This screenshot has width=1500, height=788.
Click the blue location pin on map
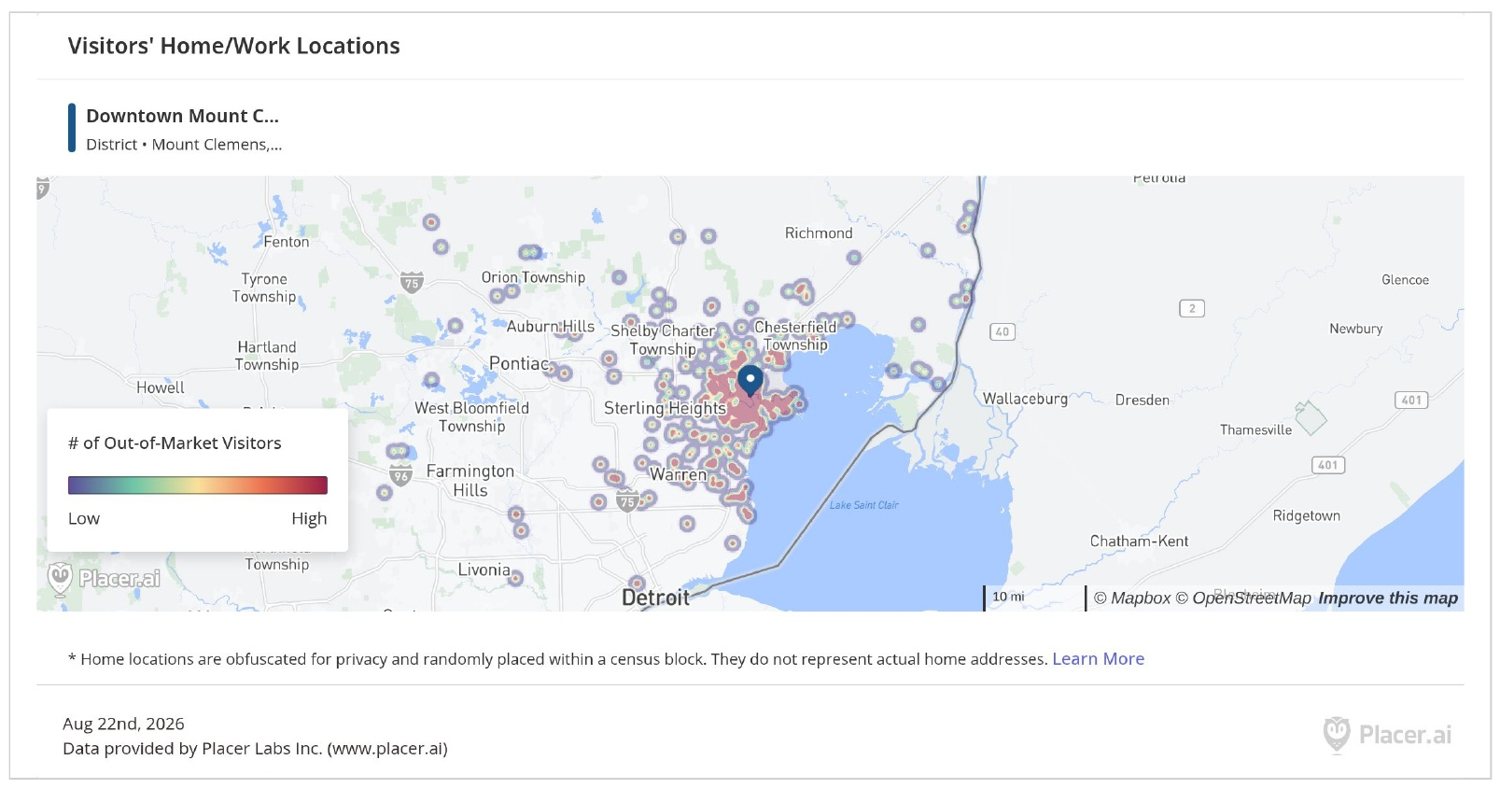(750, 381)
